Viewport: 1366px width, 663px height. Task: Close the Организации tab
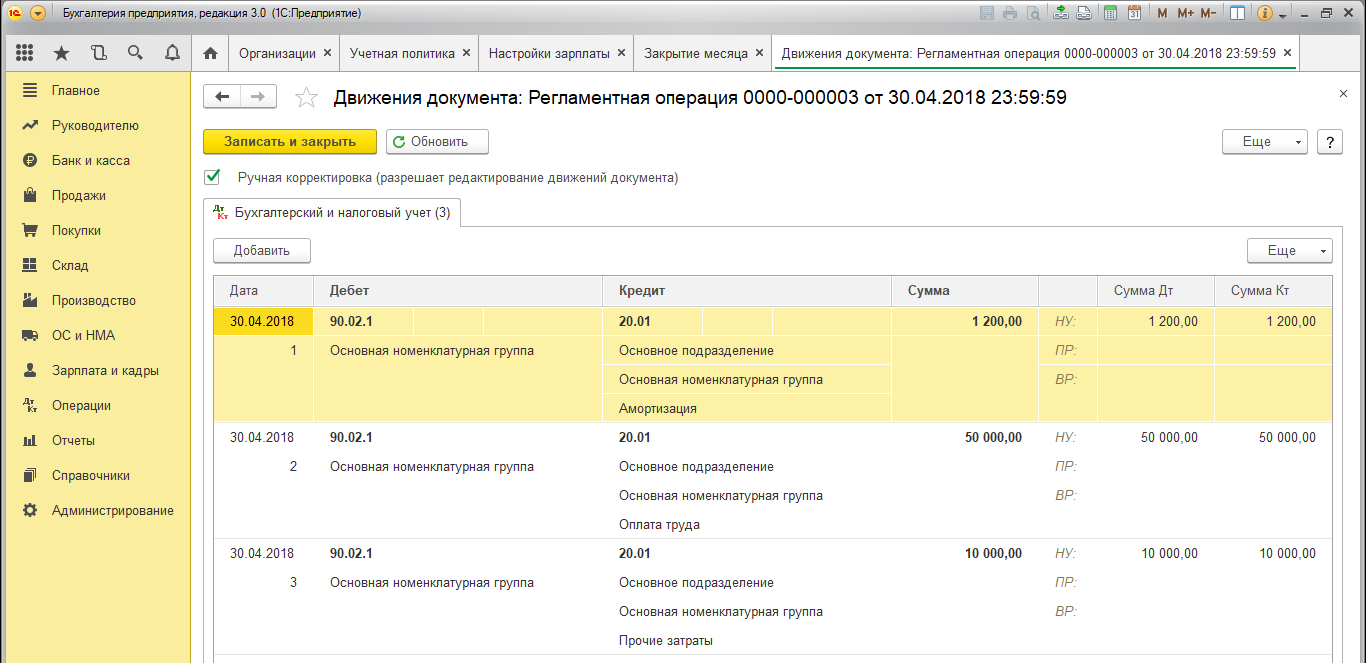coord(326,53)
